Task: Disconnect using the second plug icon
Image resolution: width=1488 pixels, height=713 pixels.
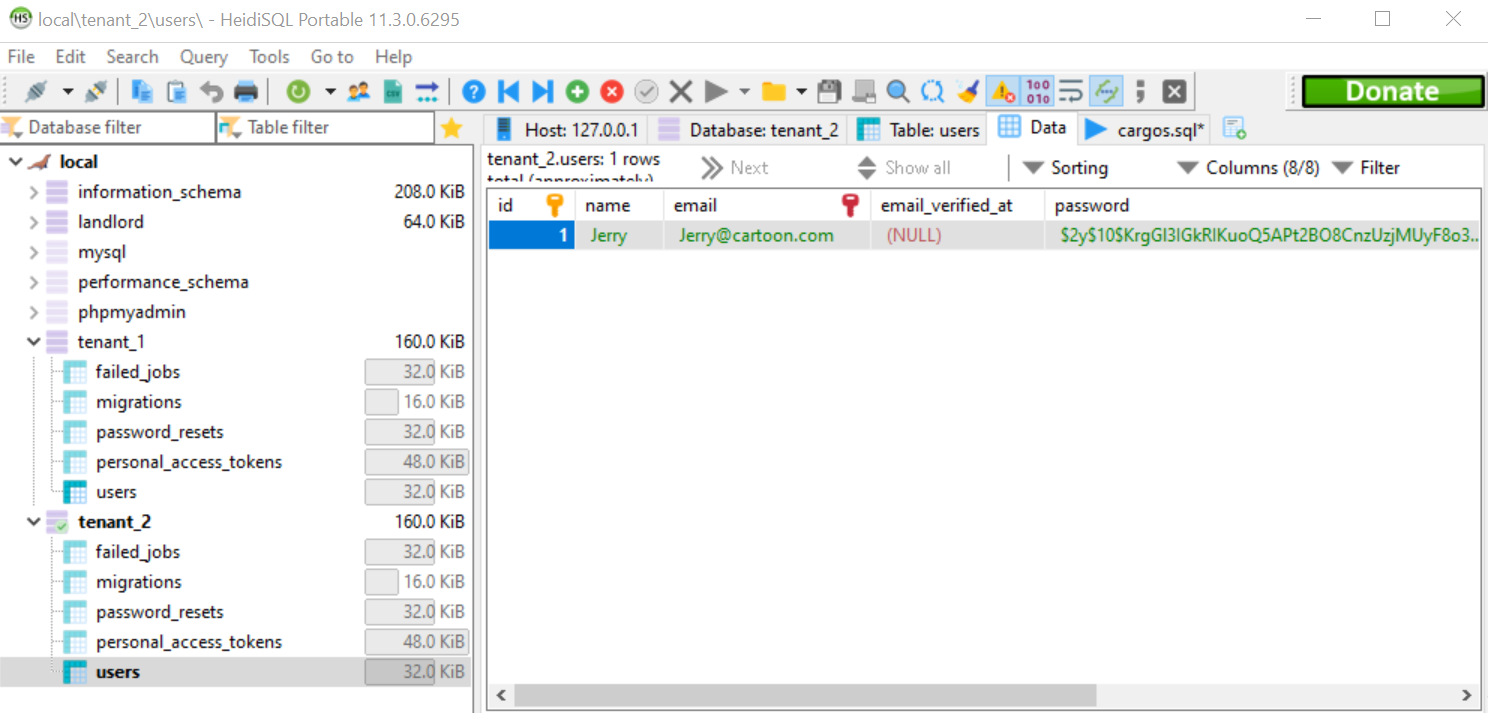Action: (96, 92)
